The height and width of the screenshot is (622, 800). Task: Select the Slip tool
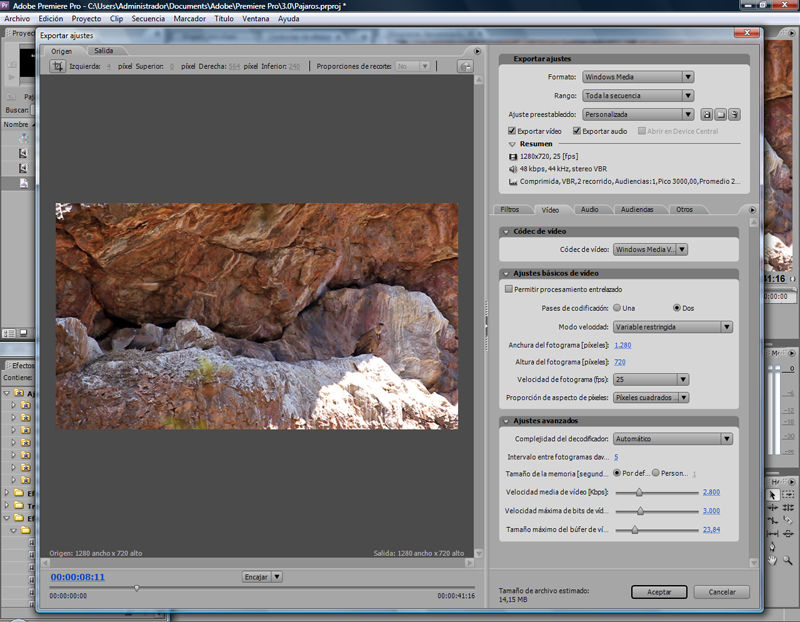tap(772, 534)
